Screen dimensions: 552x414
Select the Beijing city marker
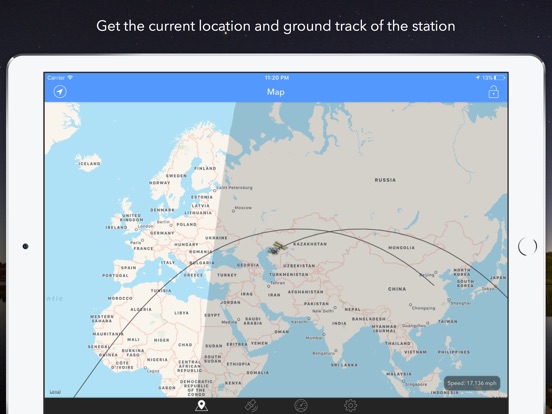pos(436,272)
